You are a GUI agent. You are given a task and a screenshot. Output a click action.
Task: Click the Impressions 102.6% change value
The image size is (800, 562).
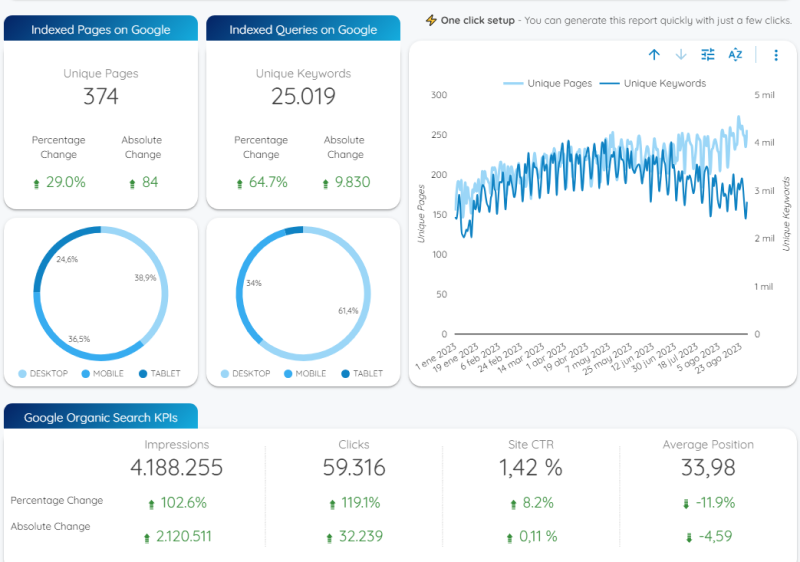184,503
